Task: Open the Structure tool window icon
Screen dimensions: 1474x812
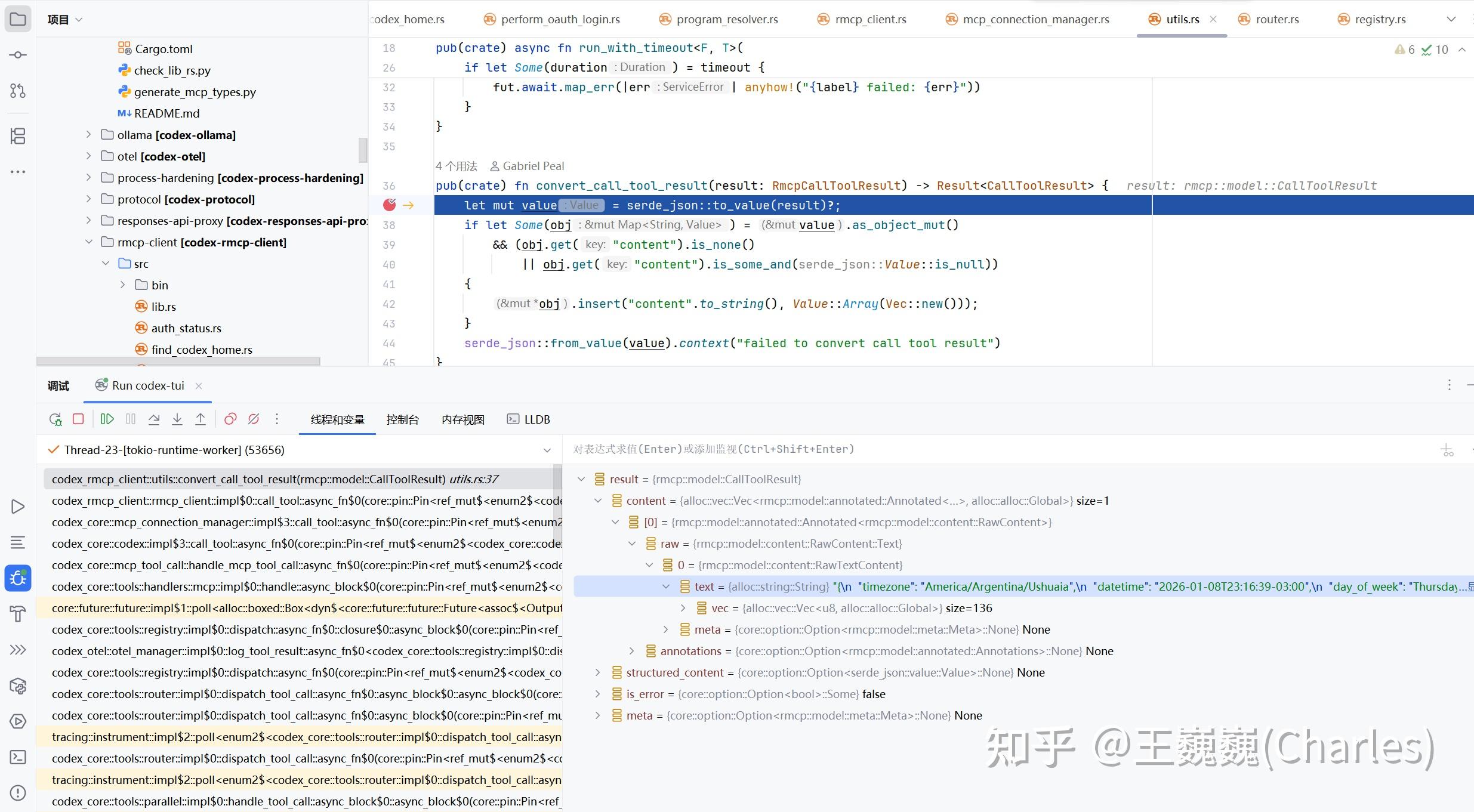Action: pos(18,136)
